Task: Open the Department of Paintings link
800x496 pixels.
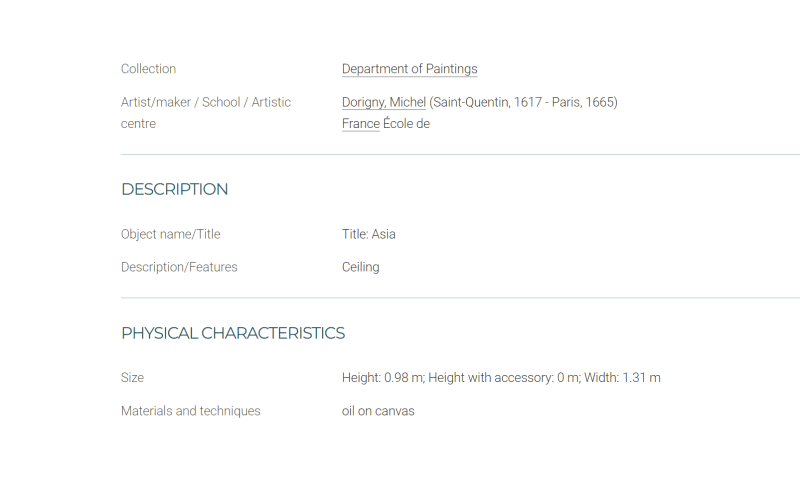Action: click(409, 69)
